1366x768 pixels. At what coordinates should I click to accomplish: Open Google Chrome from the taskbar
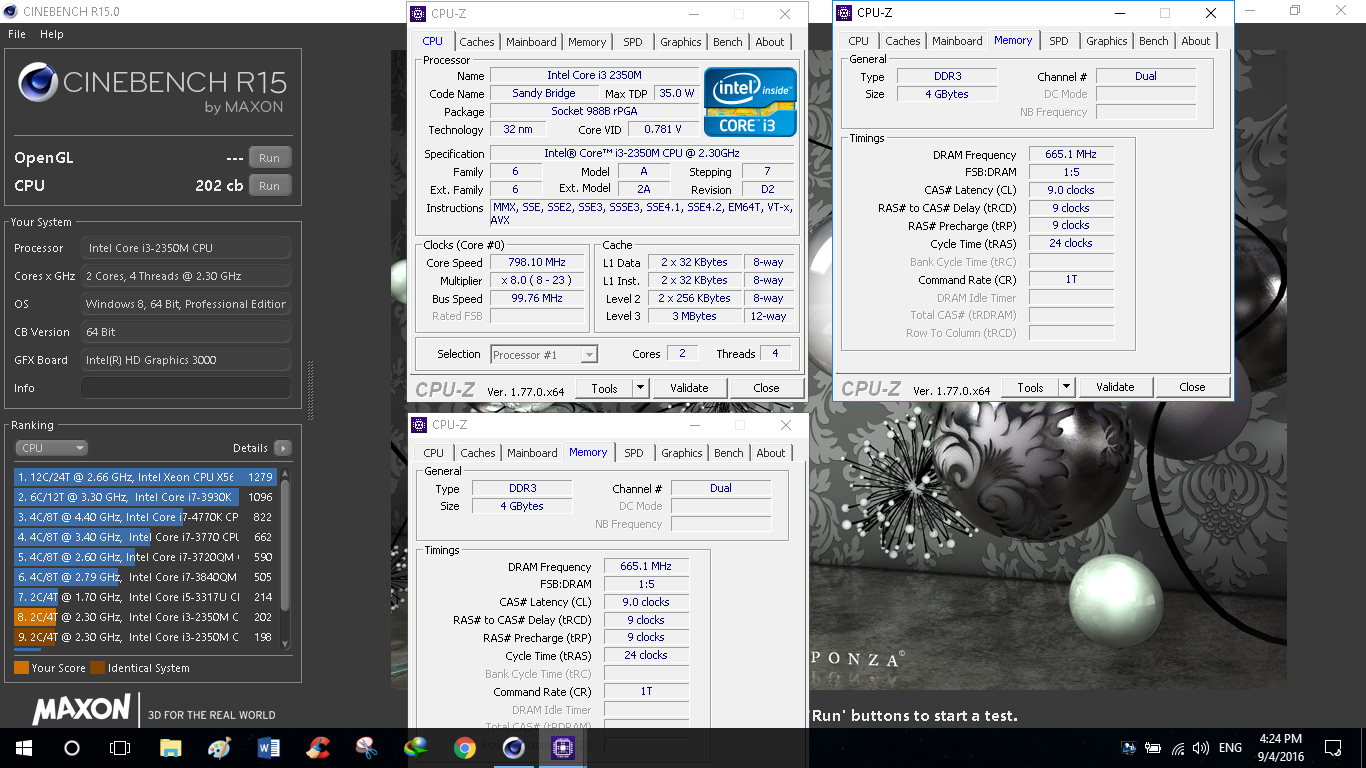[x=465, y=748]
